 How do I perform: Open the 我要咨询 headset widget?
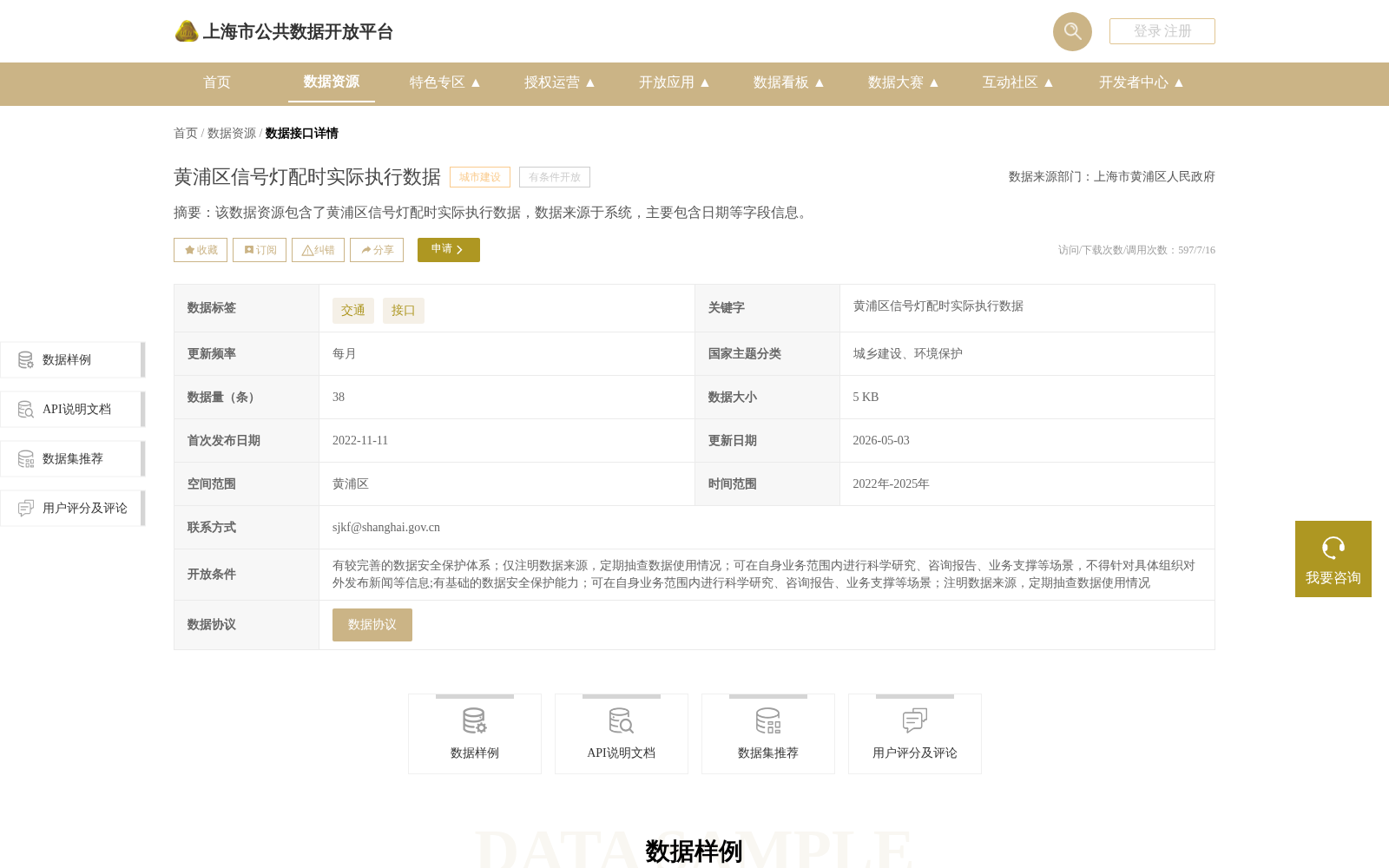coord(1333,559)
